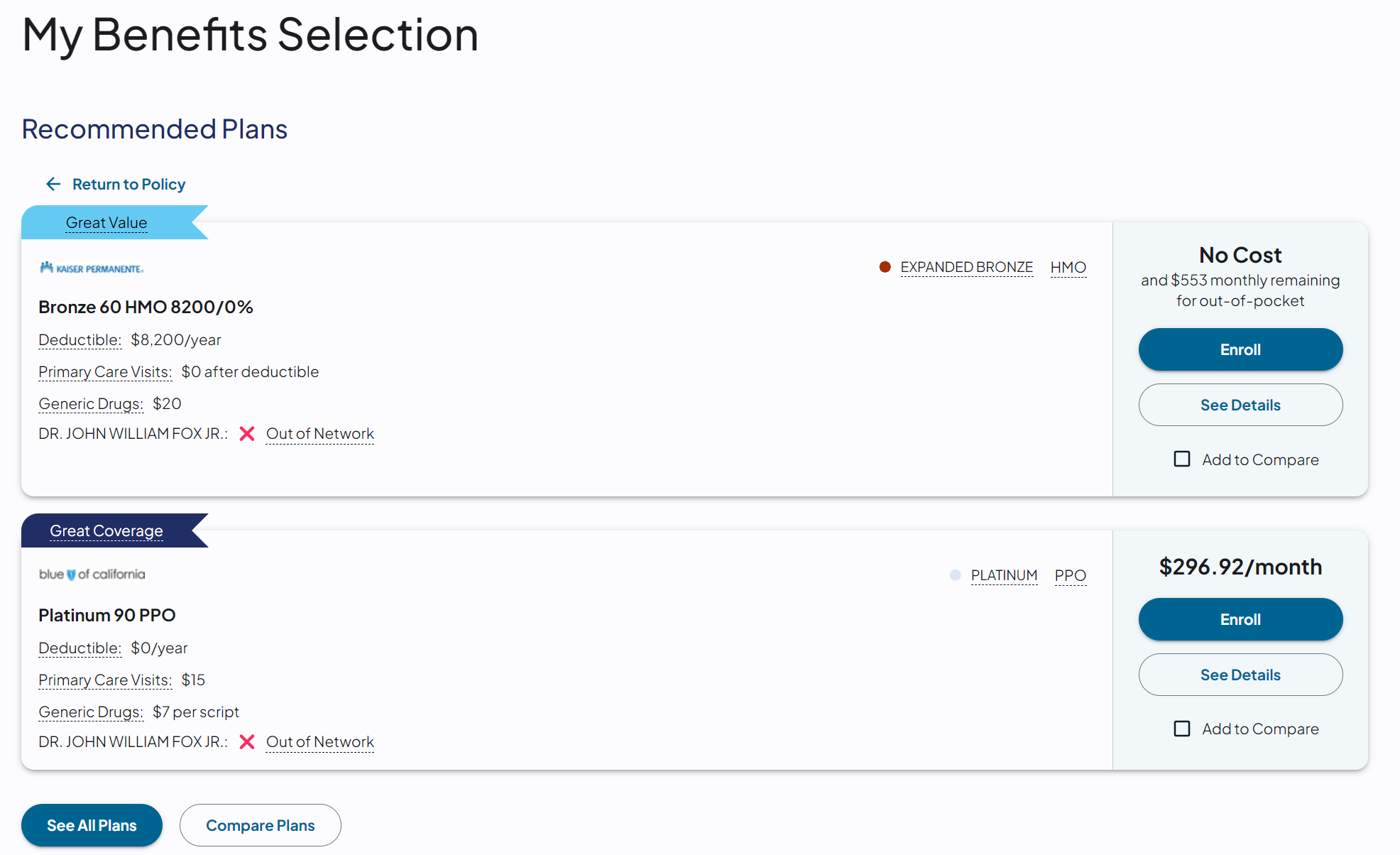See Details for the Platinum 90 PPO plan
This screenshot has width=1400, height=855.
tap(1240, 675)
